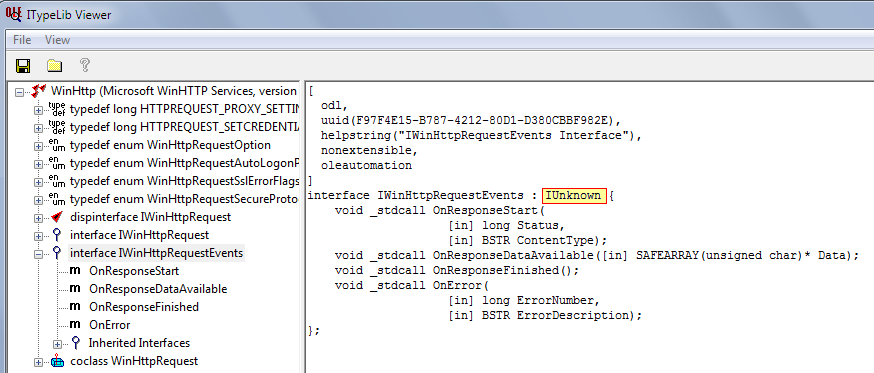Expand the Inherited Interfaces node
The height and width of the screenshot is (373, 874).
pos(57,343)
